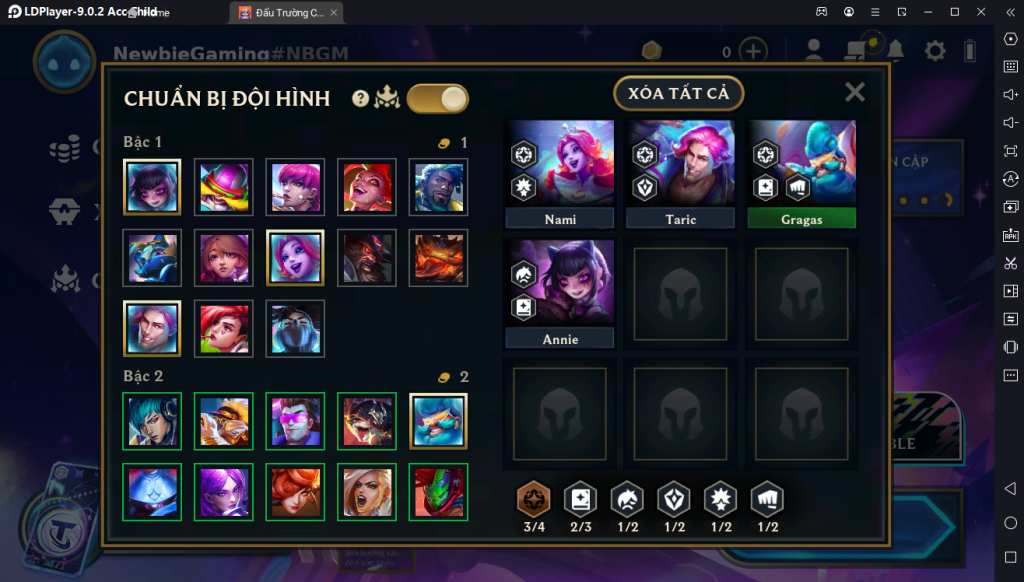Click the Android back triangle button

click(x=1010, y=489)
